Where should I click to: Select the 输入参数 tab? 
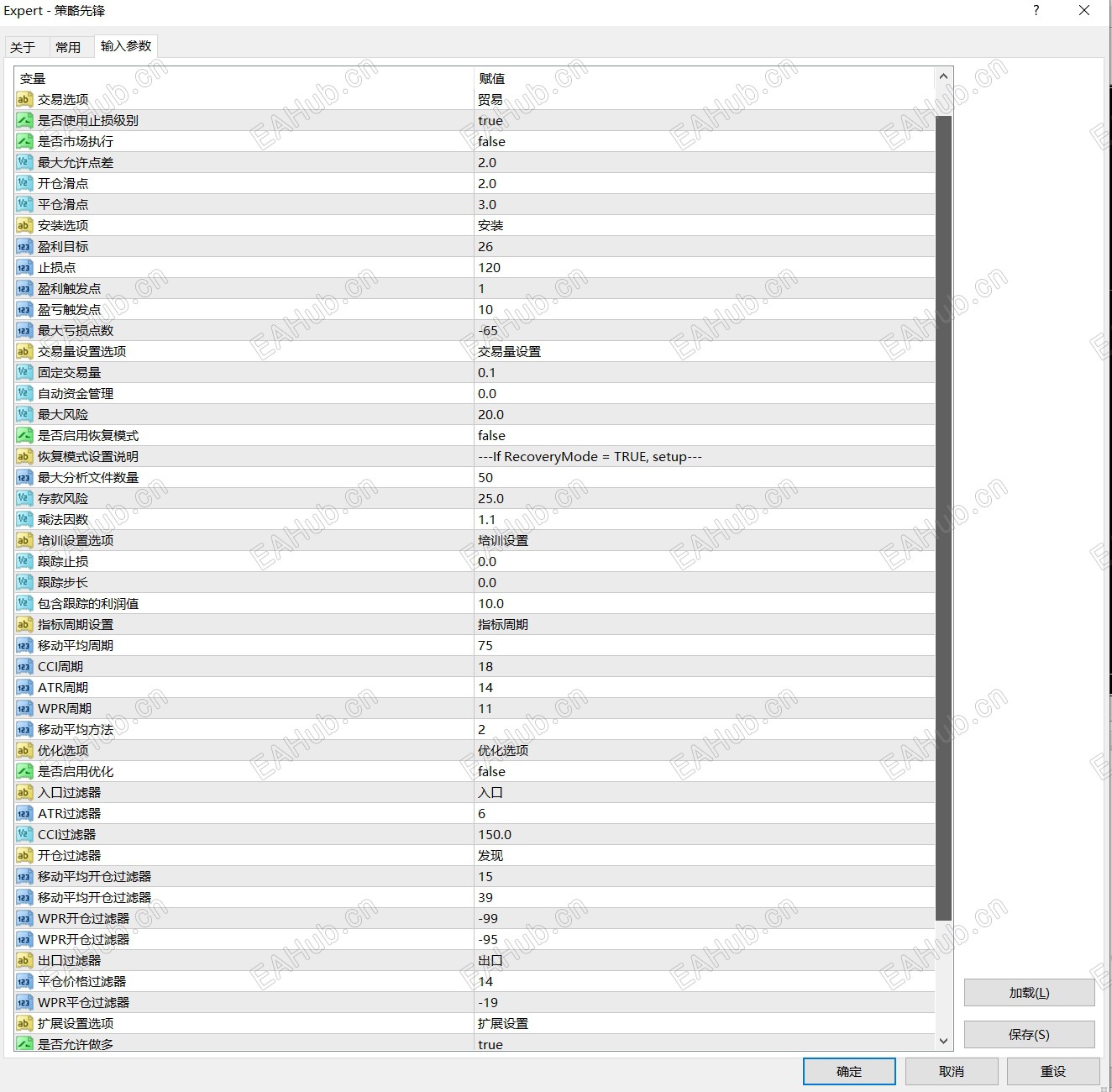tap(126, 46)
